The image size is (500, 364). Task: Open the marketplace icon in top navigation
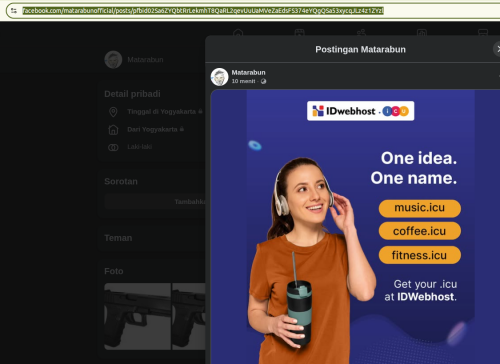click(x=483, y=33)
